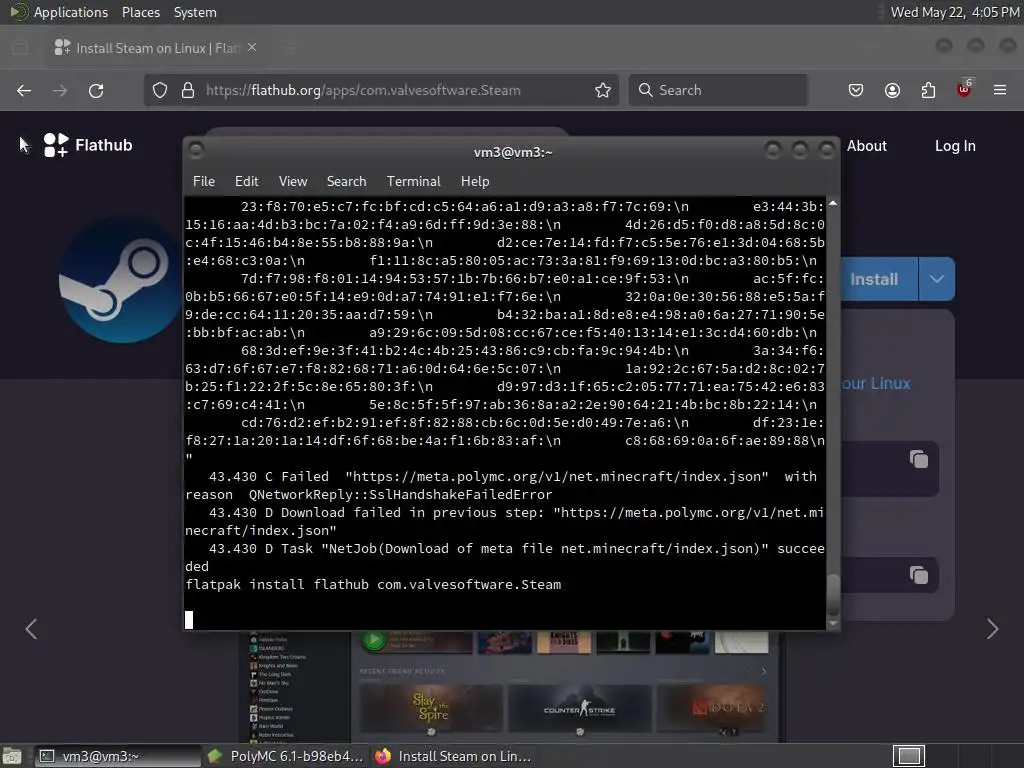Show the previous screenshot in carousel
The width and height of the screenshot is (1024, 768).
[31, 629]
